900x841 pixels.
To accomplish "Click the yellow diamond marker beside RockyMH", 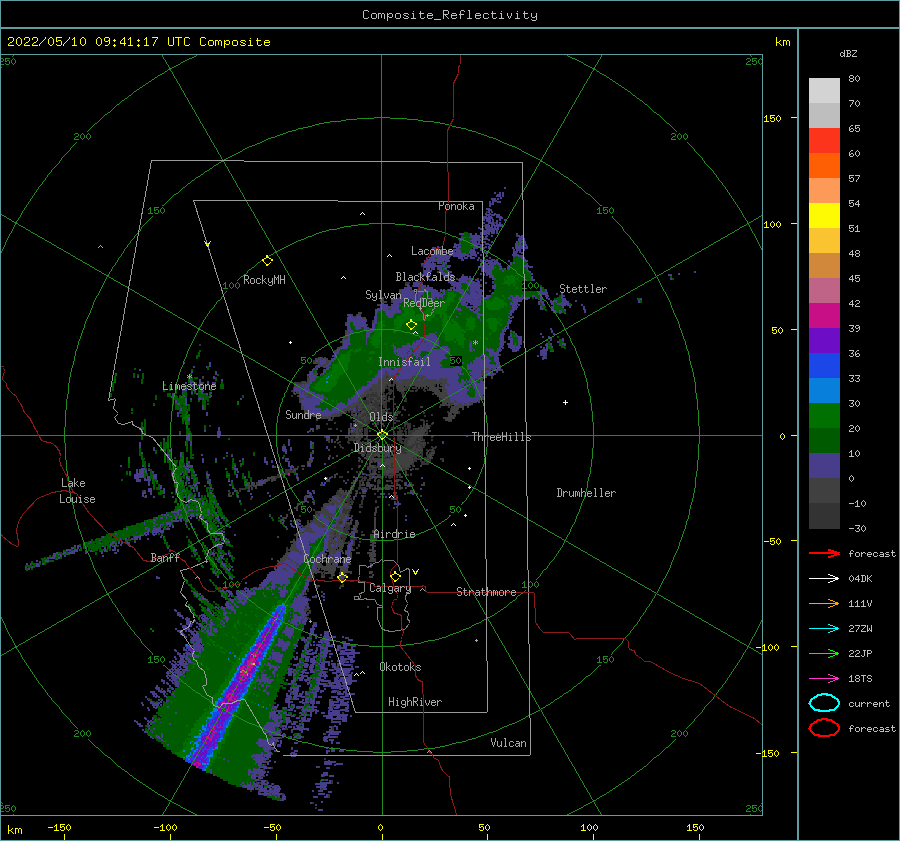I will click(267, 261).
